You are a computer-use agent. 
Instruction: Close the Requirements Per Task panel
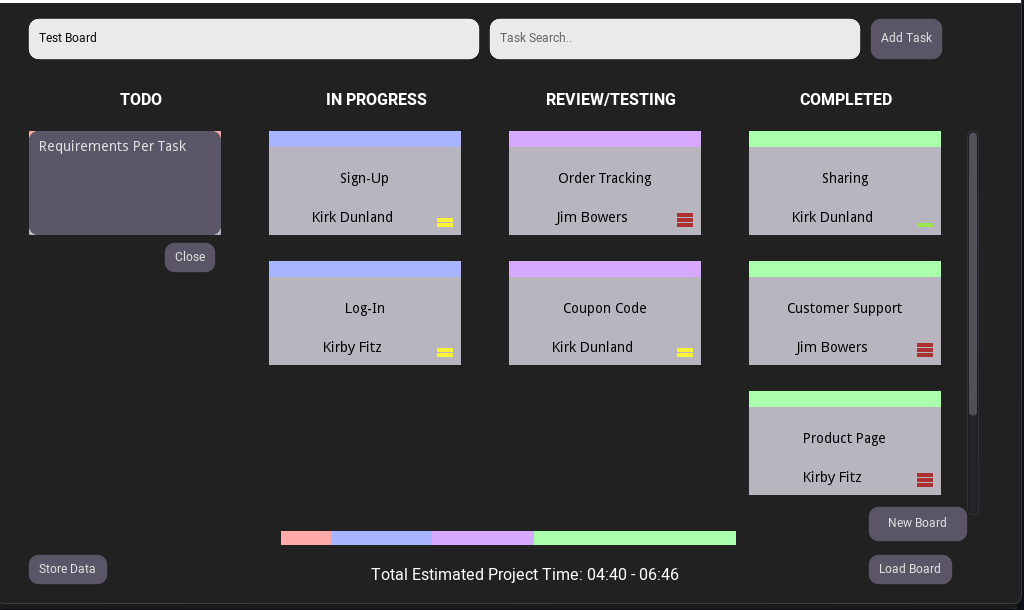[x=190, y=257]
